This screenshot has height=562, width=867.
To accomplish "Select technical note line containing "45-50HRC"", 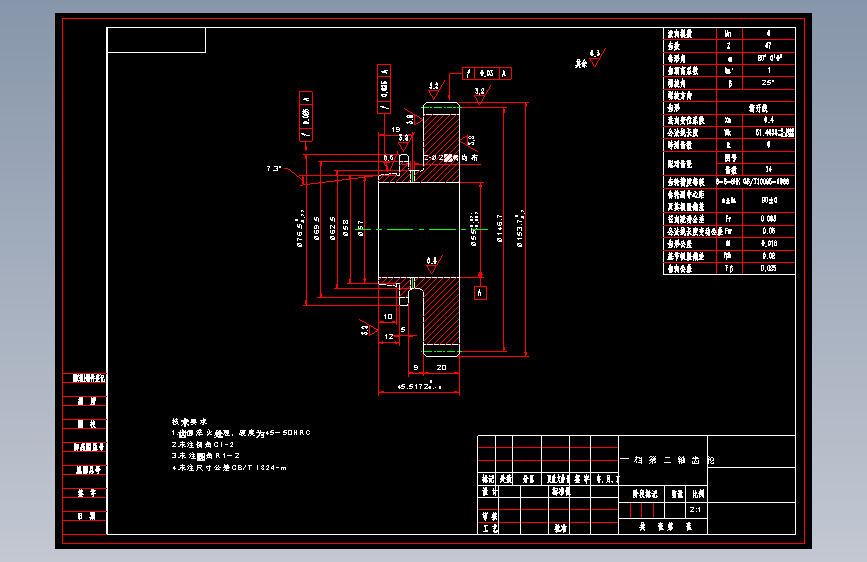I will (x=241, y=433).
